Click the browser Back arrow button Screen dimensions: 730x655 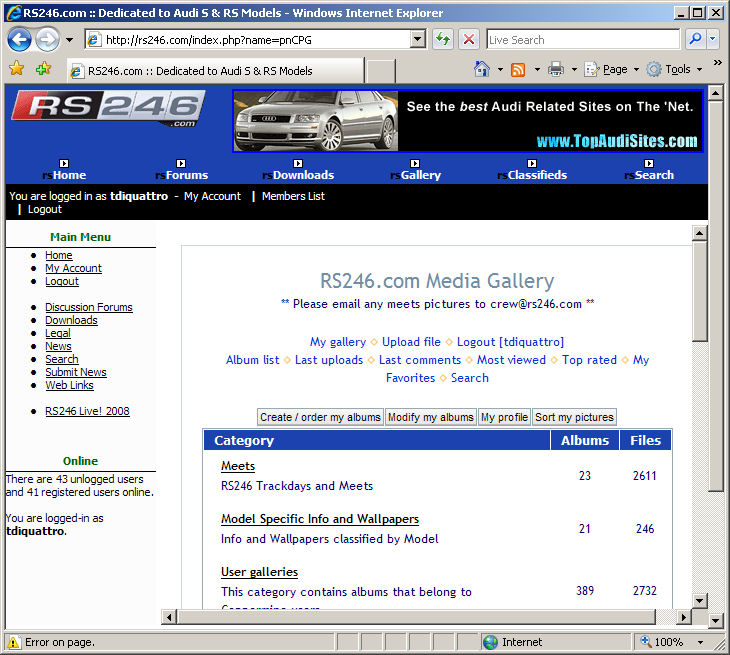click(x=20, y=39)
